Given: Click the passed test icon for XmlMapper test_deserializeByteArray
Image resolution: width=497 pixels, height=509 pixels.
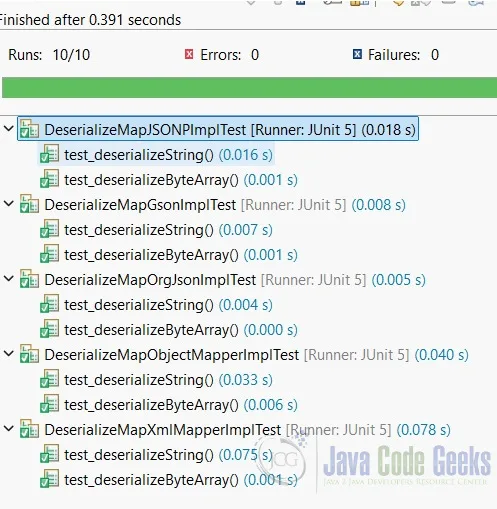Looking at the screenshot, I should coord(49,479).
